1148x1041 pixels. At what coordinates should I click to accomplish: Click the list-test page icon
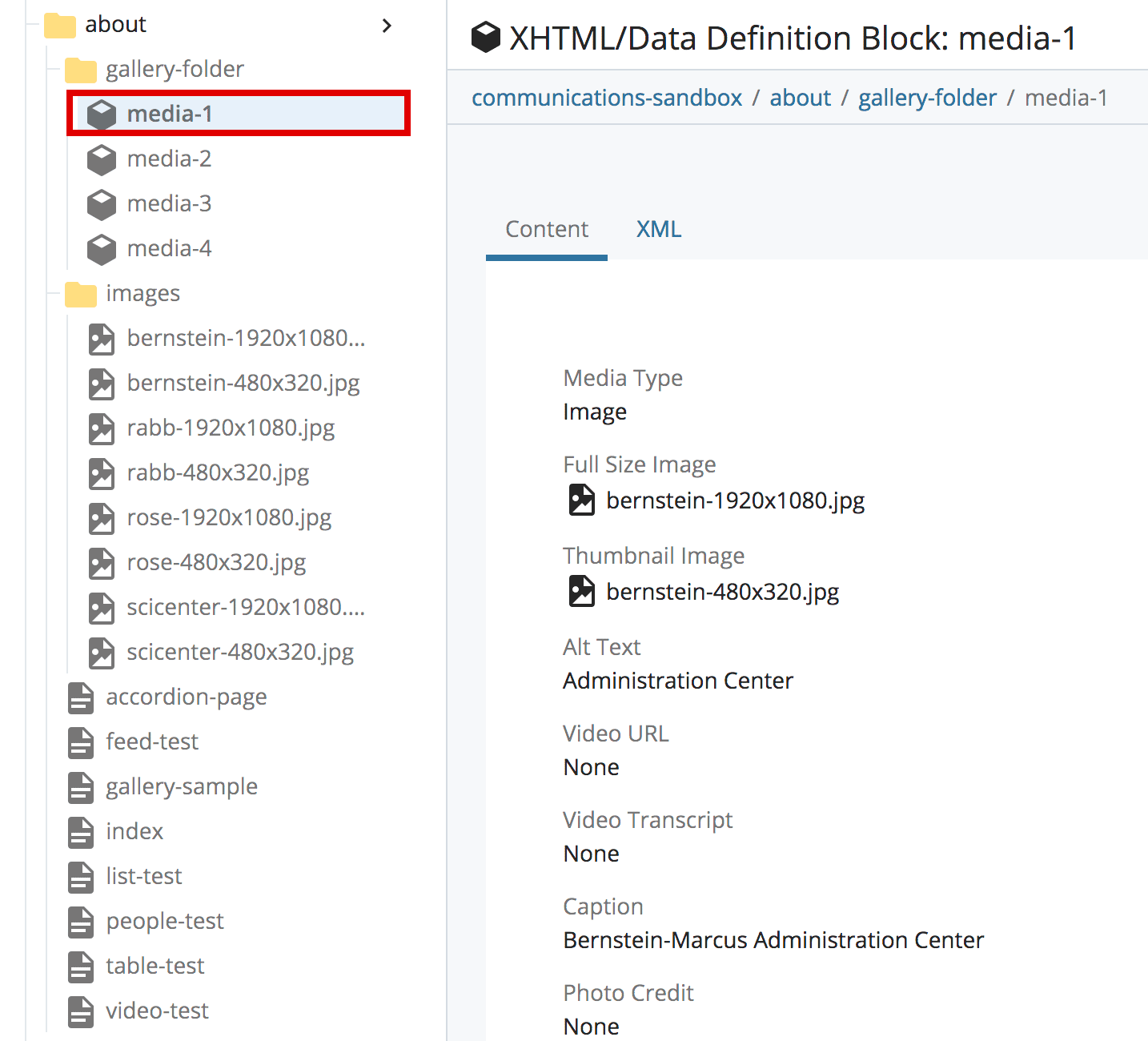coord(81,877)
